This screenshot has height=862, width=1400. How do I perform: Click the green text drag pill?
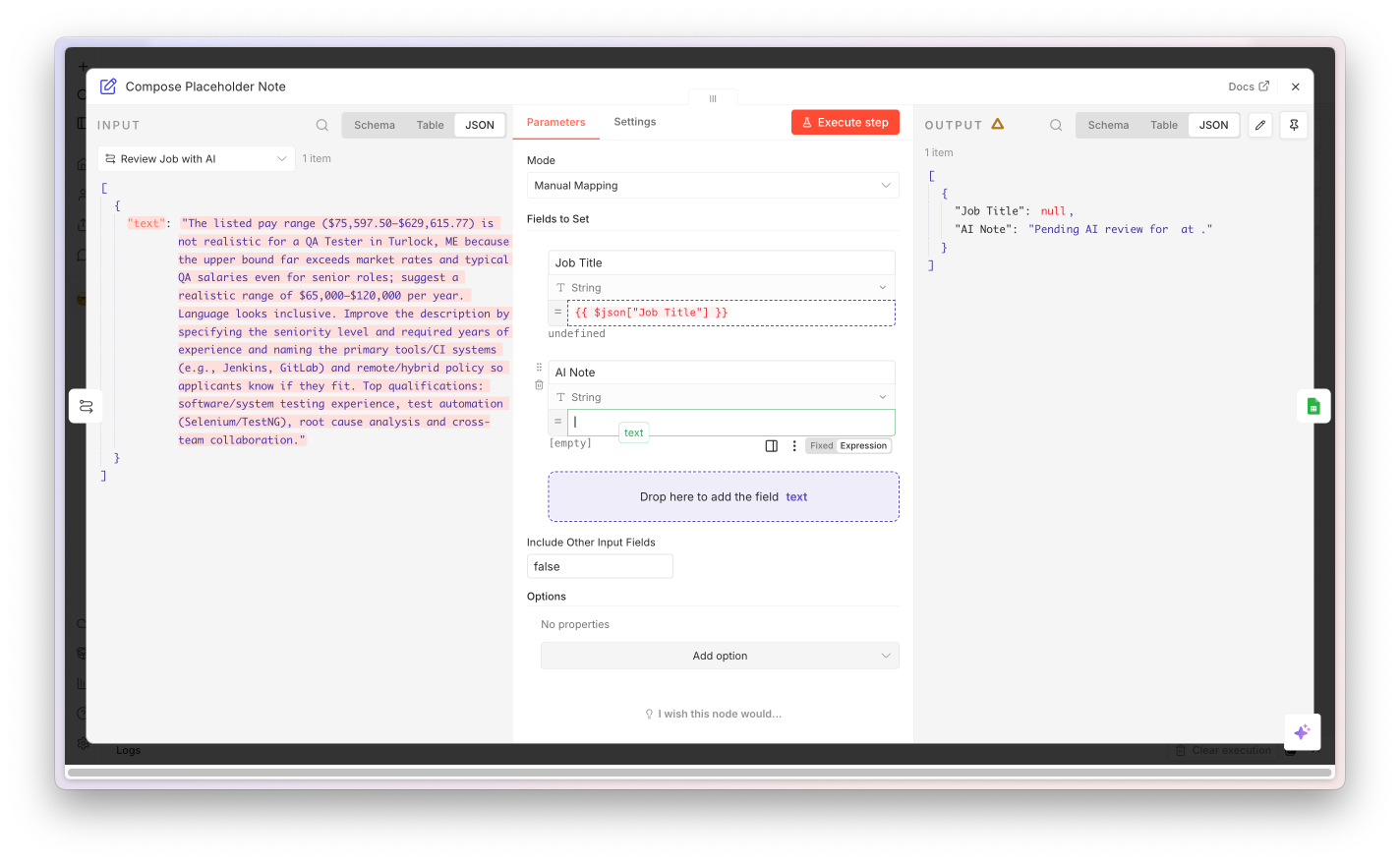[634, 432]
